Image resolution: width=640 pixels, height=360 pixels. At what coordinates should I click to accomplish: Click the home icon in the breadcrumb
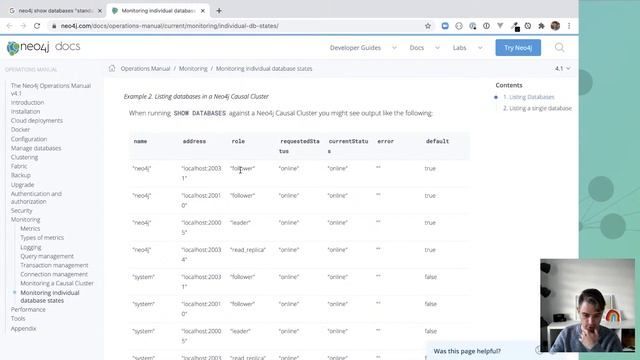click(112, 68)
